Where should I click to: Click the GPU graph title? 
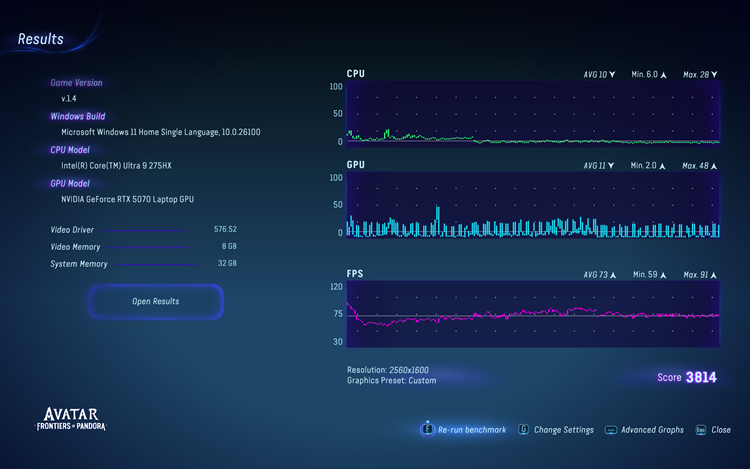click(356, 164)
